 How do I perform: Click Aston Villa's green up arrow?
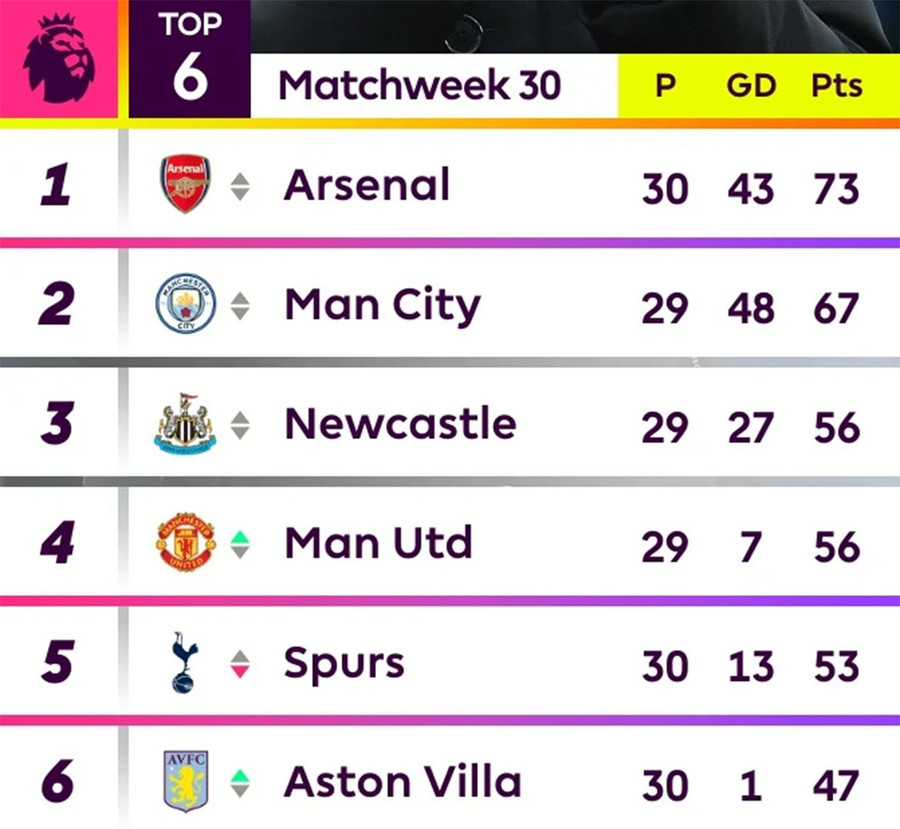pyautogui.click(x=240, y=774)
